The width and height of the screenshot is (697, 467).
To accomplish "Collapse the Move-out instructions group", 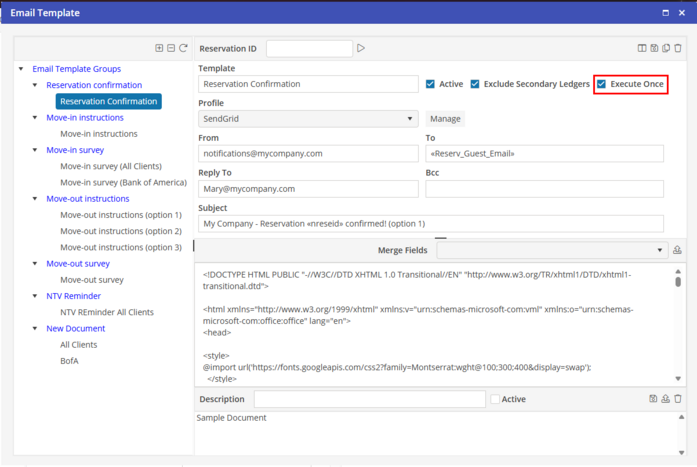I will click(x=35, y=199).
